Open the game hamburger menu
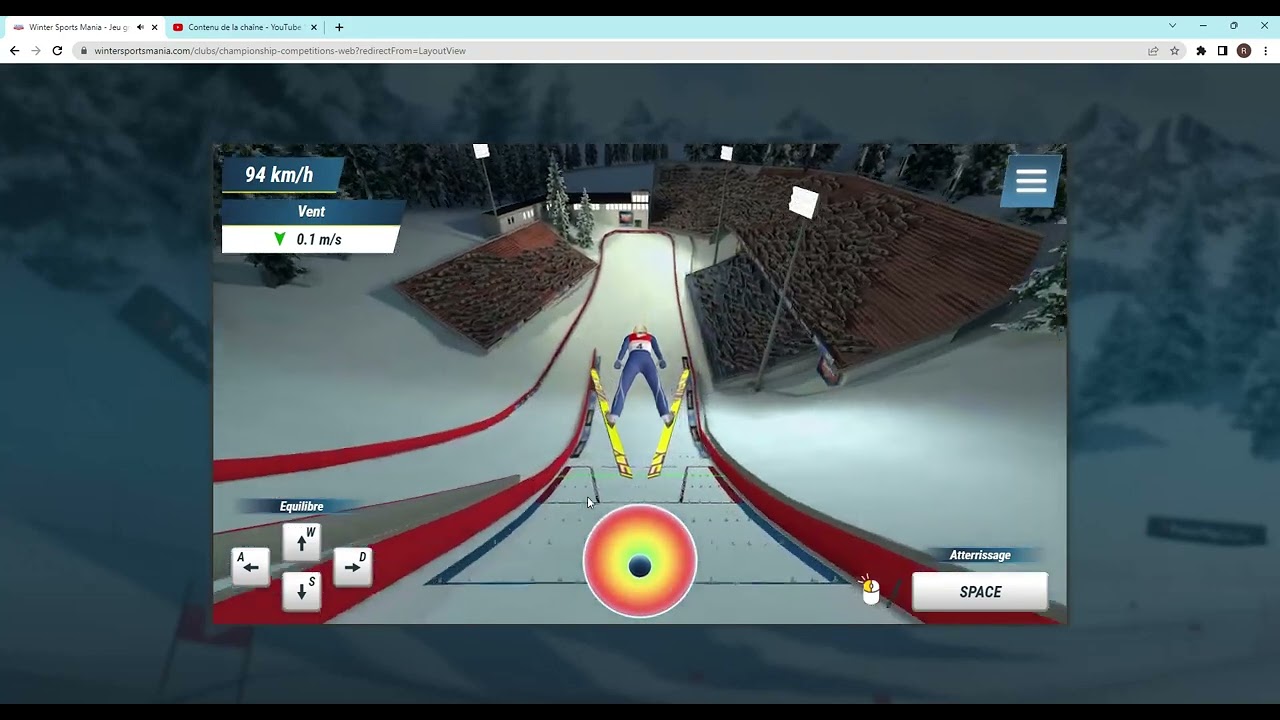 (1031, 181)
